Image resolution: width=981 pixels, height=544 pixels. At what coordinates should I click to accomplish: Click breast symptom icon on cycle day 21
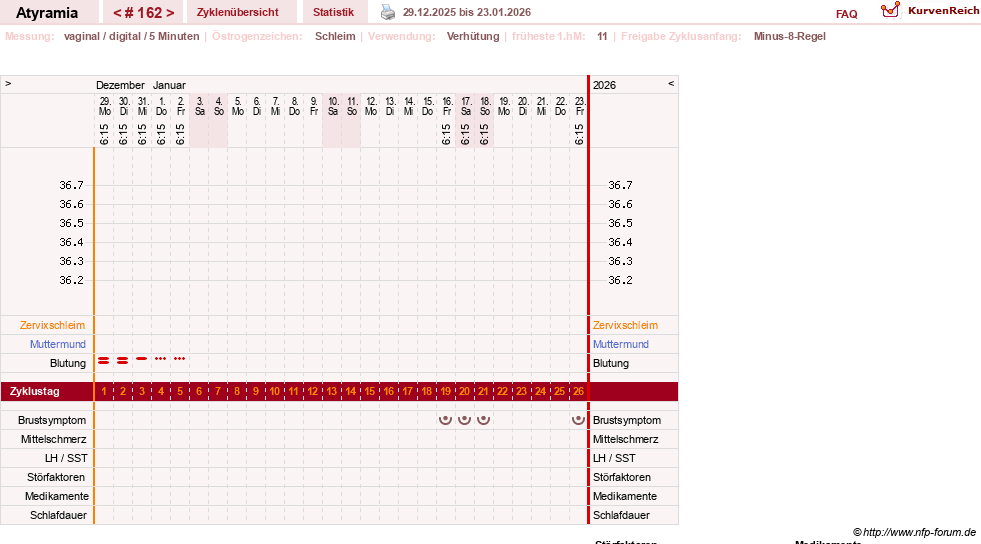click(x=484, y=420)
